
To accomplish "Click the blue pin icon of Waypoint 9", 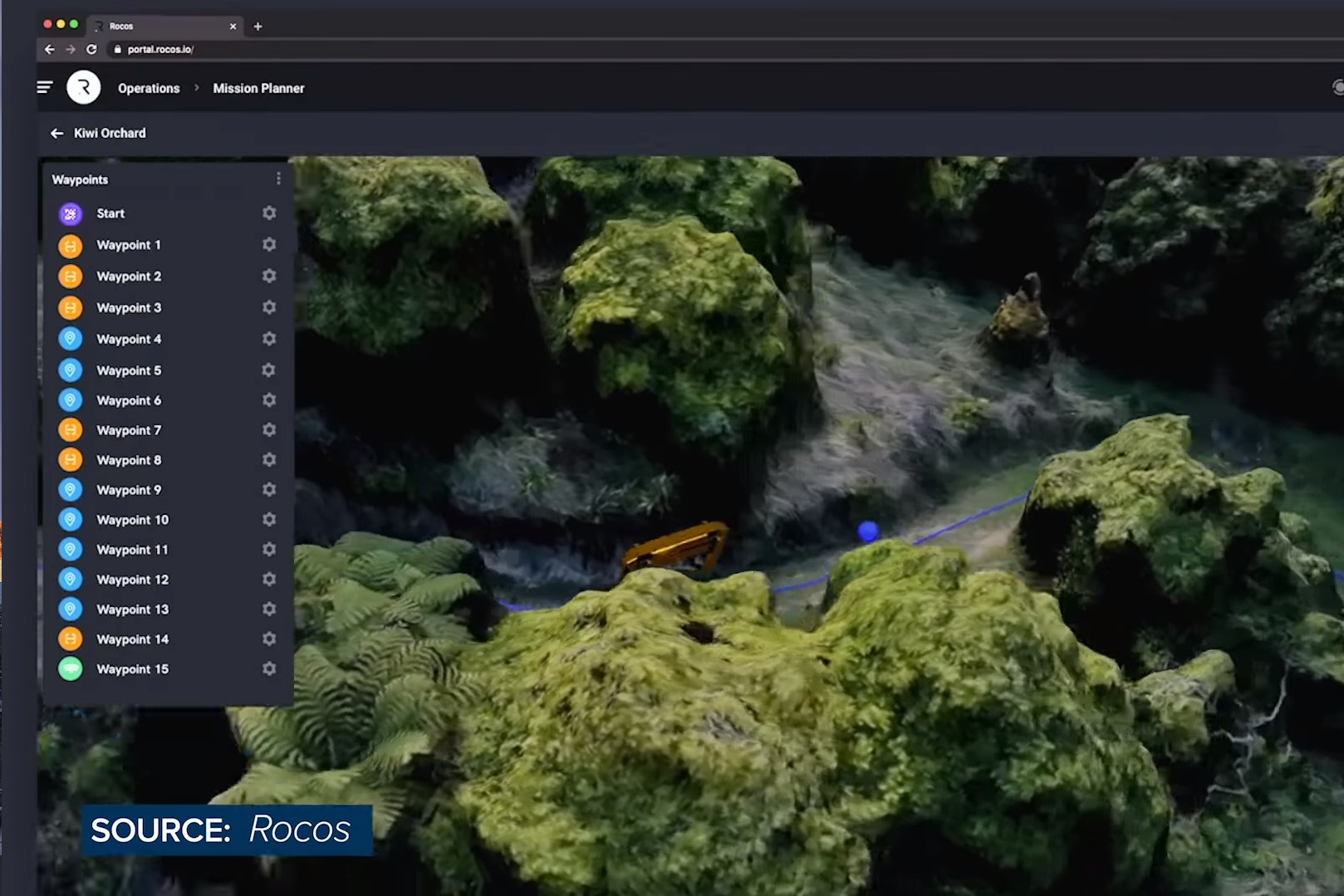I will pyautogui.click(x=71, y=490).
